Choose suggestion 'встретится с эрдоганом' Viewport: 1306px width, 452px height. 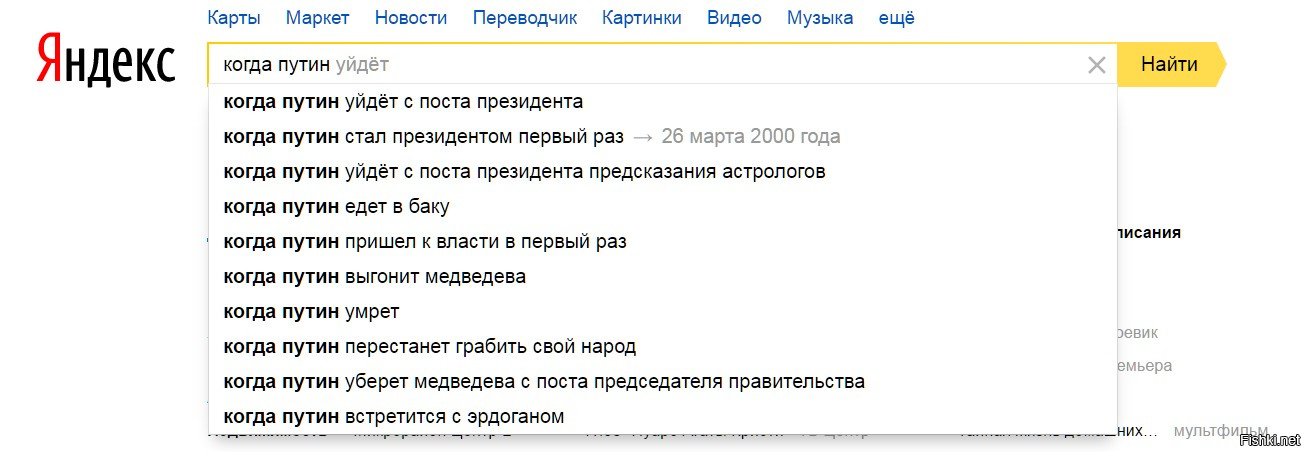point(662,416)
